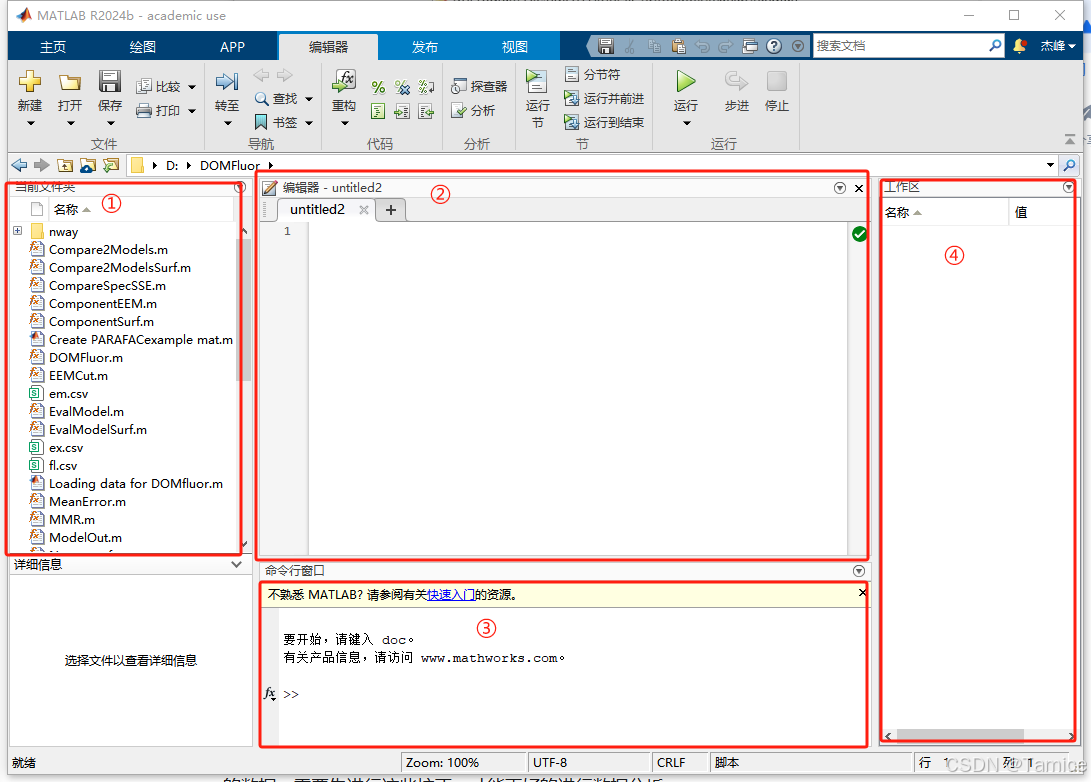Collapse the toolstrip ribbon
Image resolution: width=1091 pixels, height=782 pixels.
pos(1069,140)
